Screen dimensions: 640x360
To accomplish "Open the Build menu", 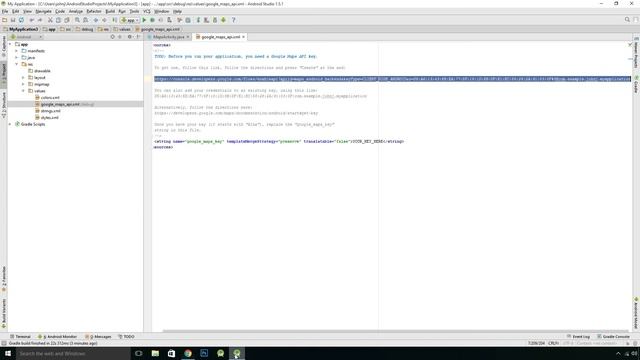I will [110, 11].
